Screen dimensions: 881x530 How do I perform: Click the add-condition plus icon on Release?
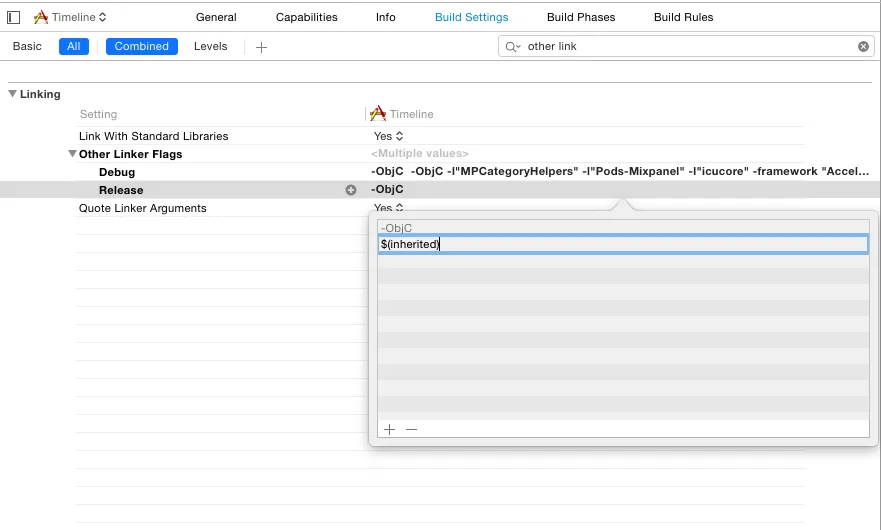351,190
